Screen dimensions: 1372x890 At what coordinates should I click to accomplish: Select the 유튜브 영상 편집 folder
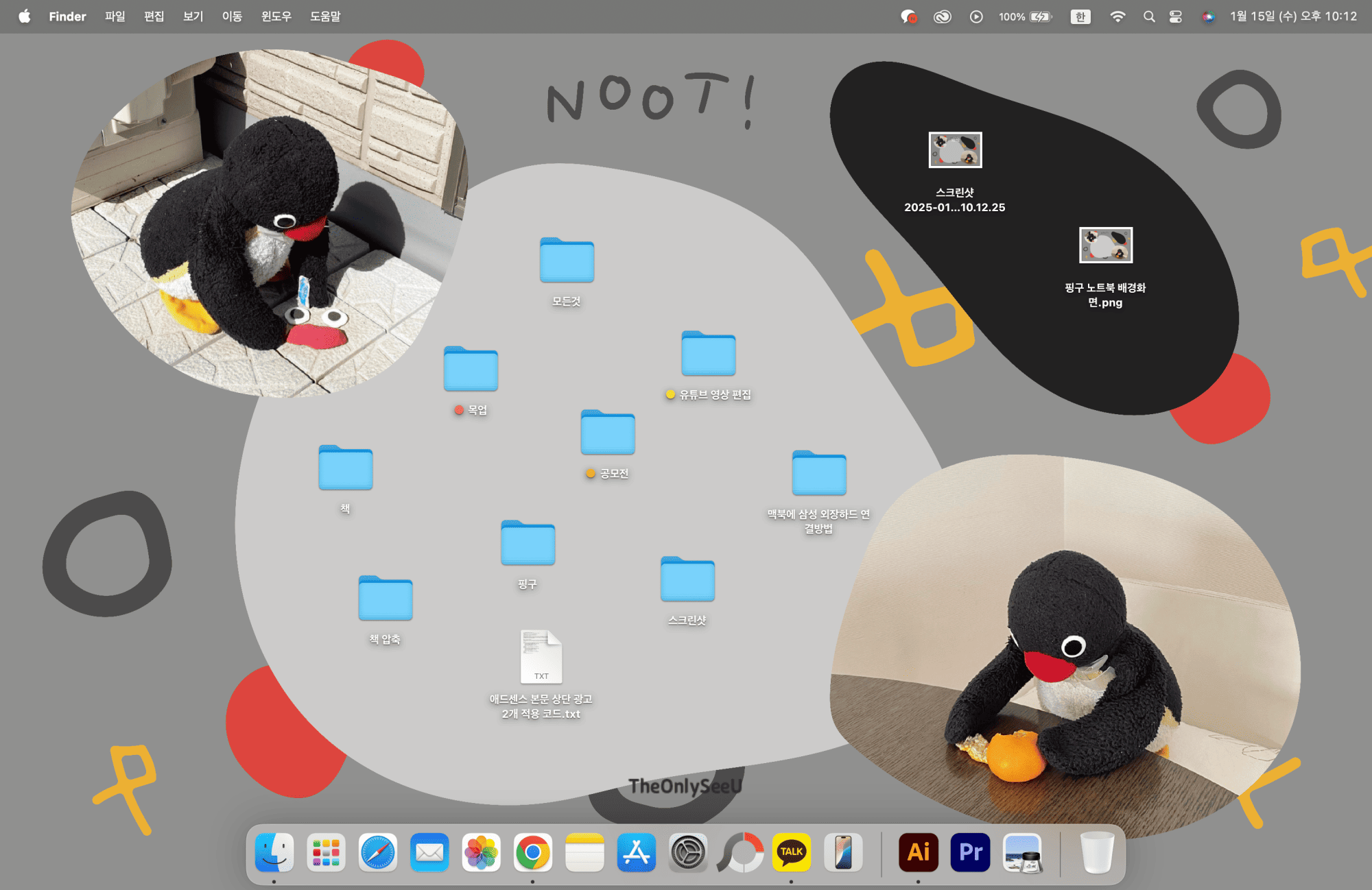point(708,354)
